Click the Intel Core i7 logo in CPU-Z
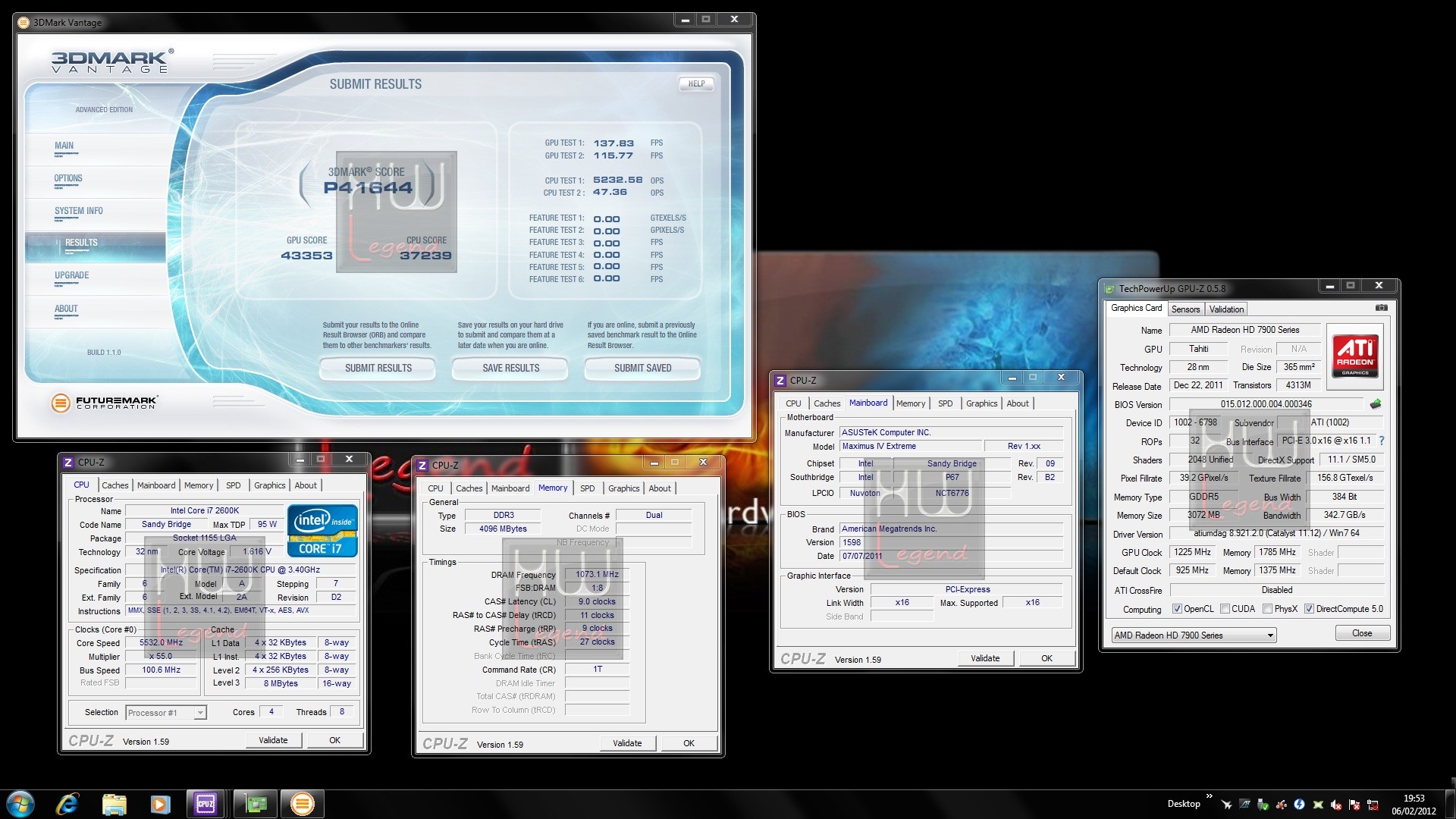The image size is (1456, 819). [x=322, y=531]
